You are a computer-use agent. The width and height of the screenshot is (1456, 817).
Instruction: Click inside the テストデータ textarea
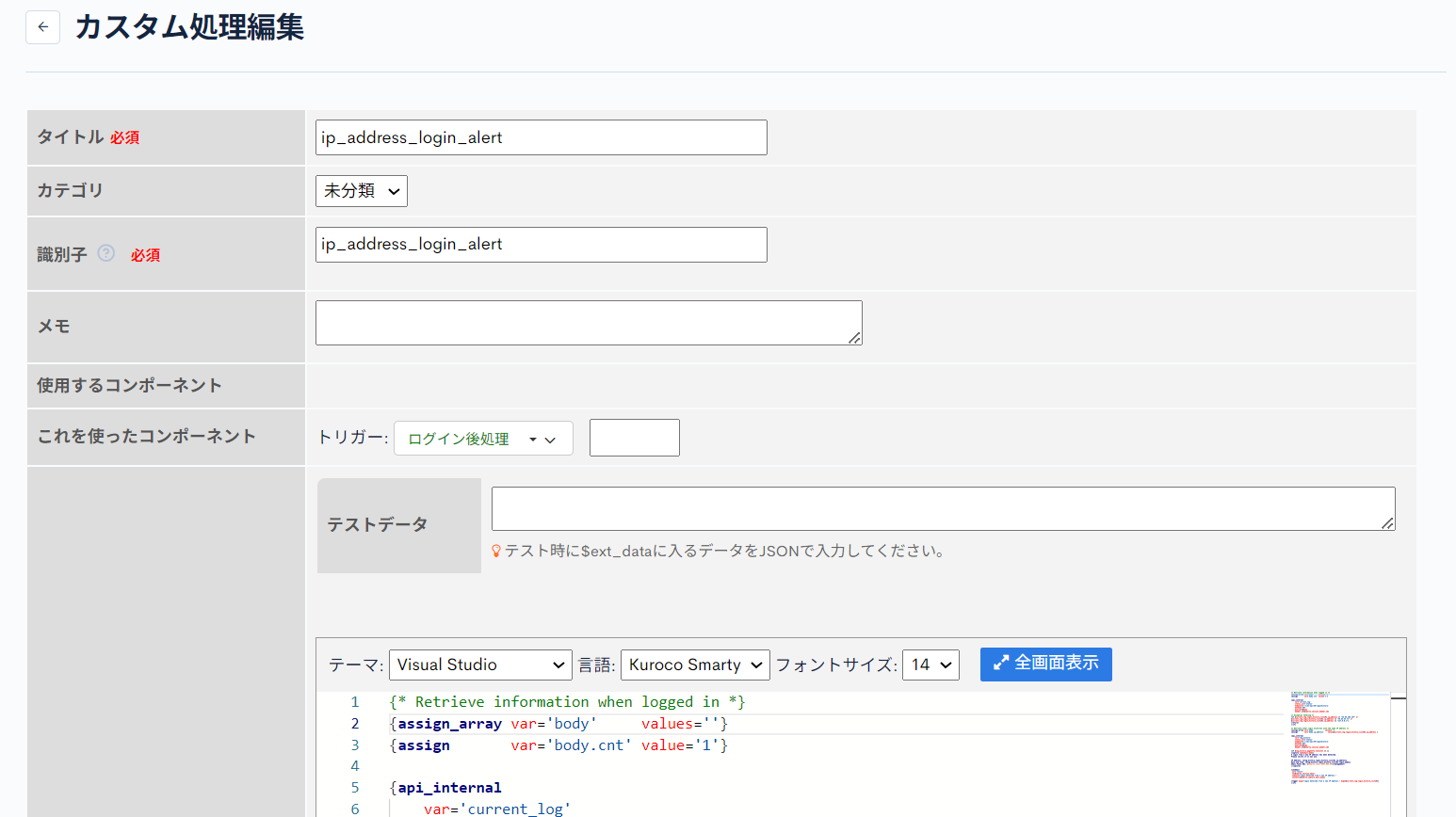tap(943, 509)
